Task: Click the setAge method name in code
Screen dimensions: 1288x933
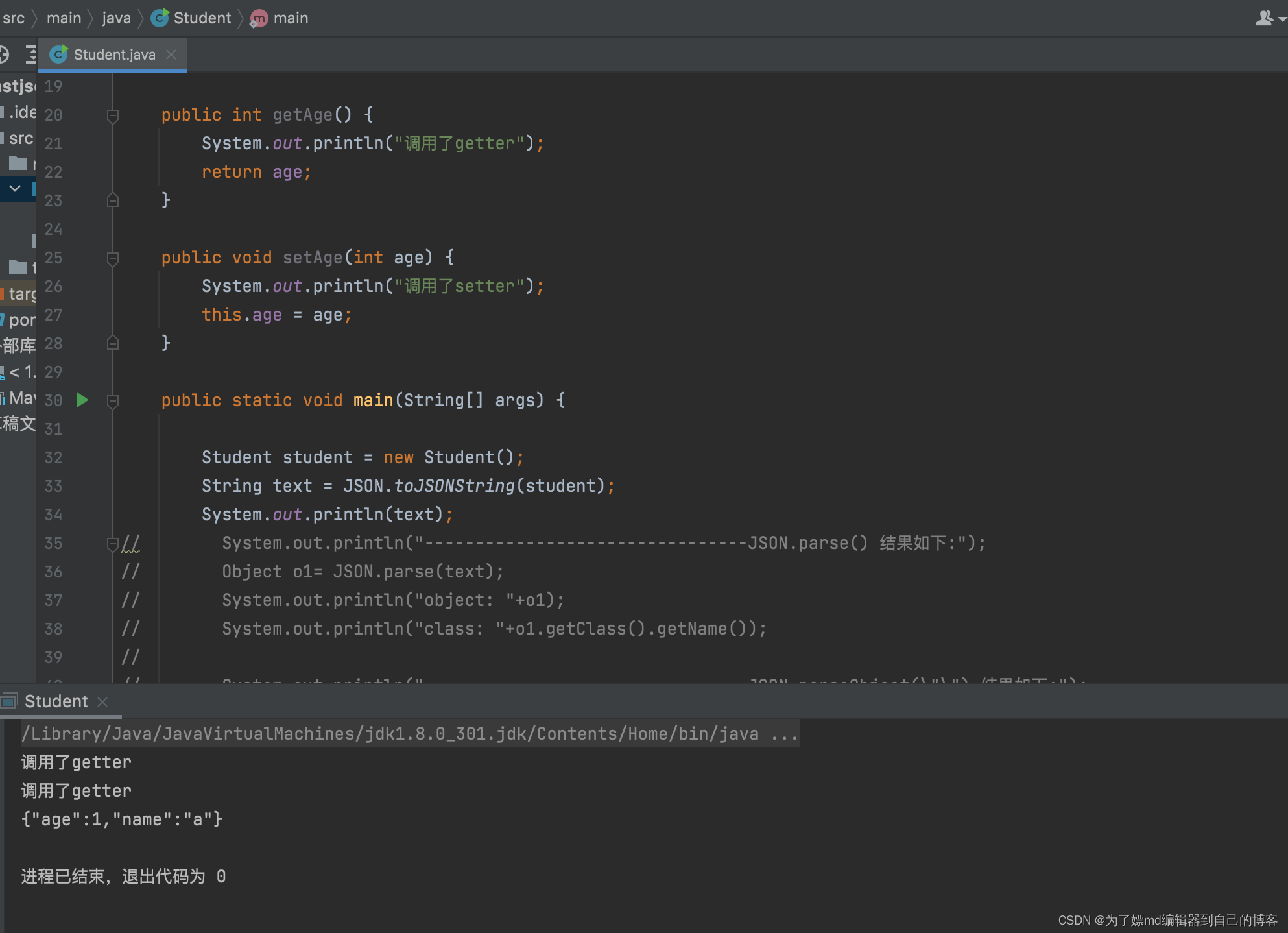Action: coord(313,258)
